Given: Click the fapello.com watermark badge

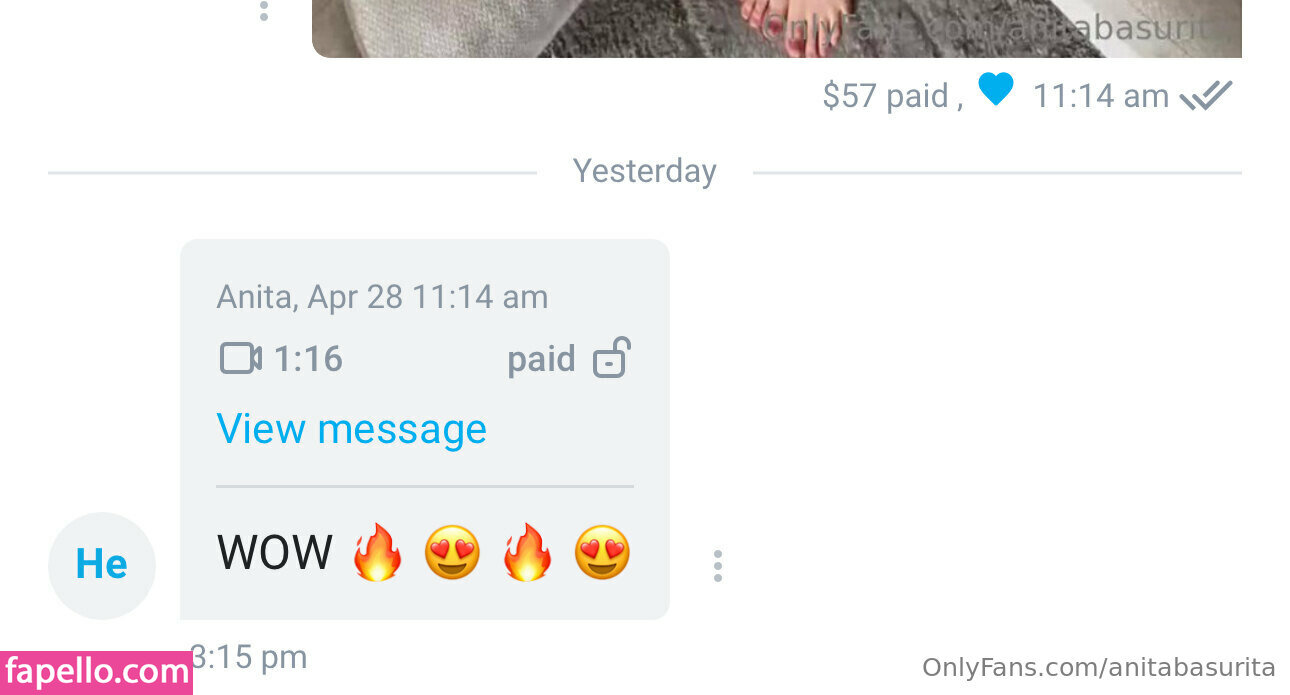Looking at the screenshot, I should tap(96, 673).
